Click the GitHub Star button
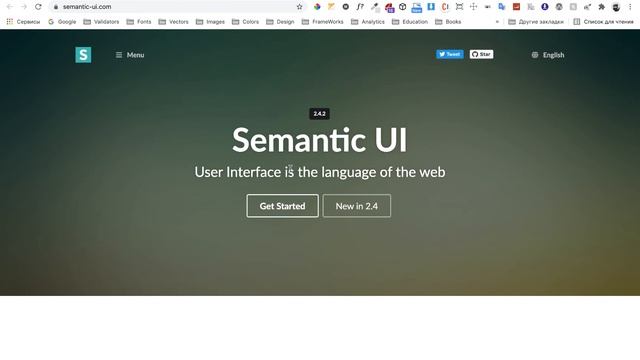This screenshot has height=360, width=640. pyautogui.click(x=481, y=54)
